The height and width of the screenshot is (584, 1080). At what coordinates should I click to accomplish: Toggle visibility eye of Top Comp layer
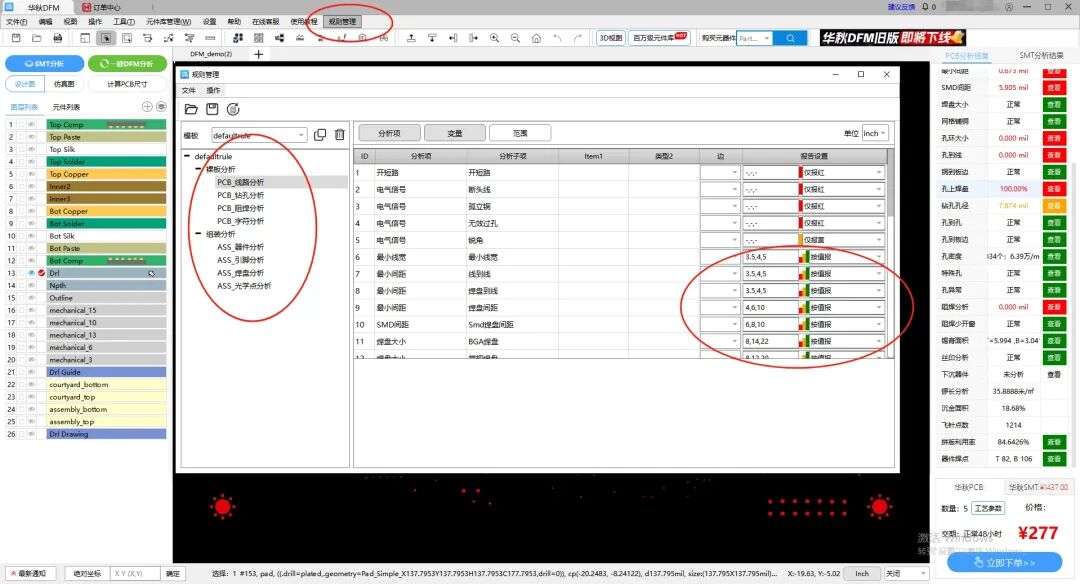tap(31, 125)
